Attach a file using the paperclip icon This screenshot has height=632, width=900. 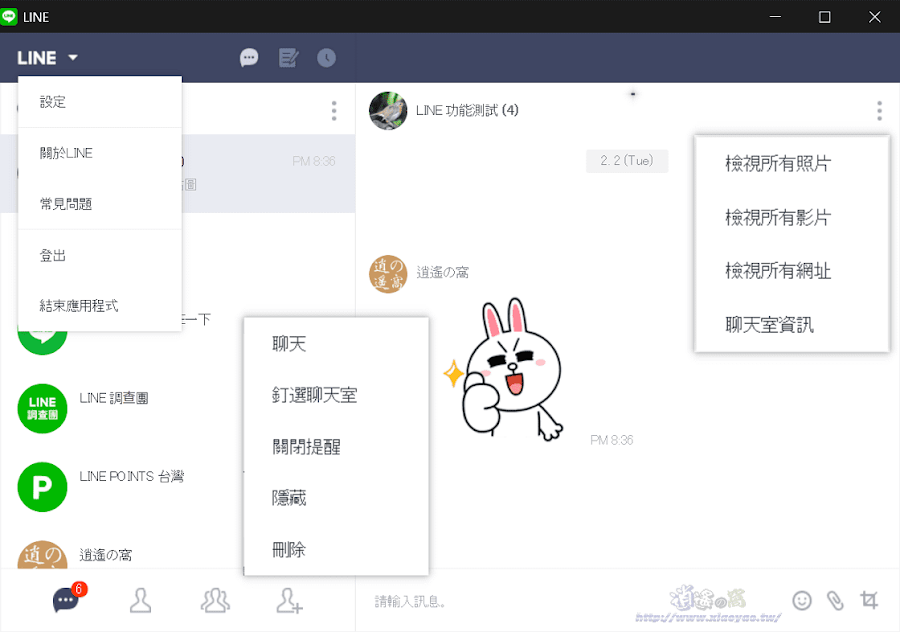pyautogui.click(x=836, y=600)
